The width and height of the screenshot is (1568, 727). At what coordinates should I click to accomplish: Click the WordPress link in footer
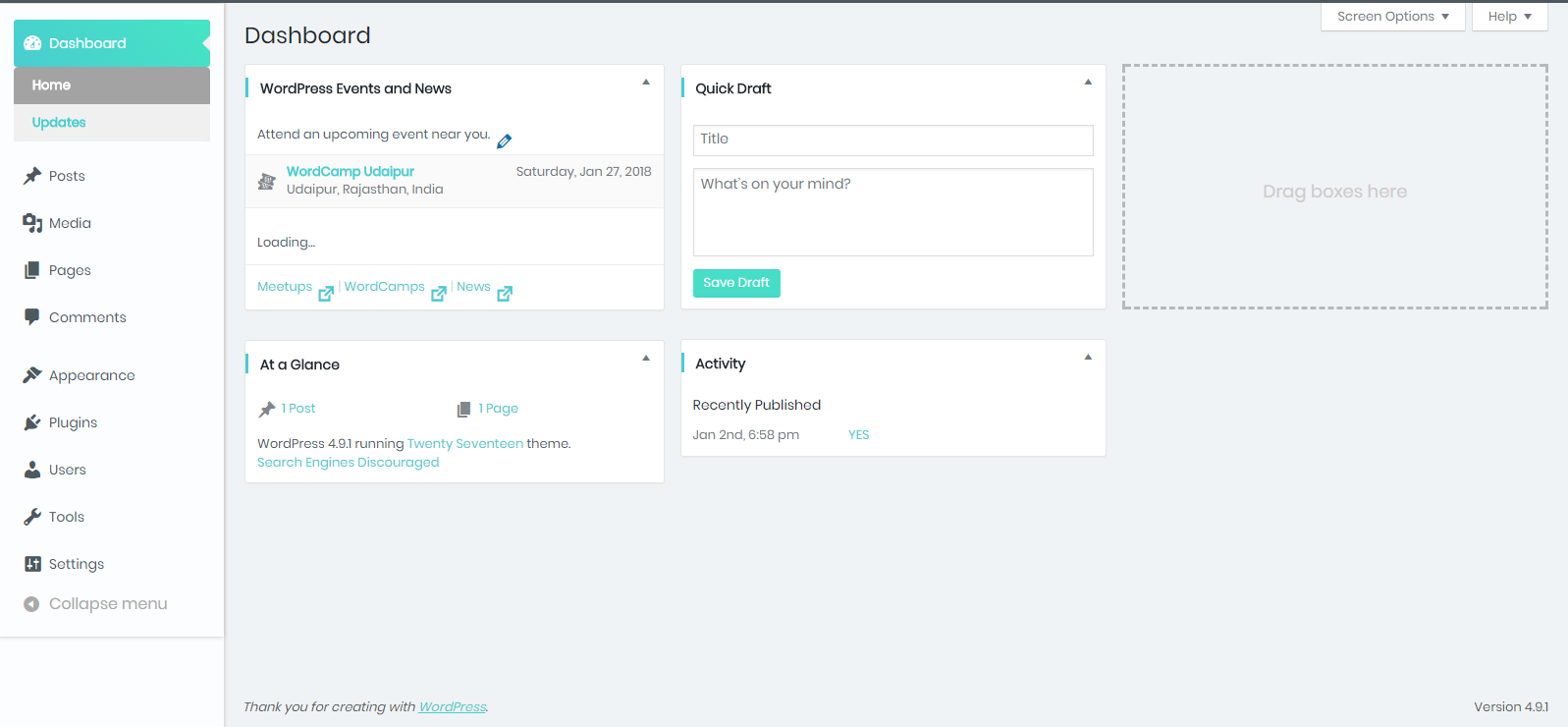[x=453, y=707]
